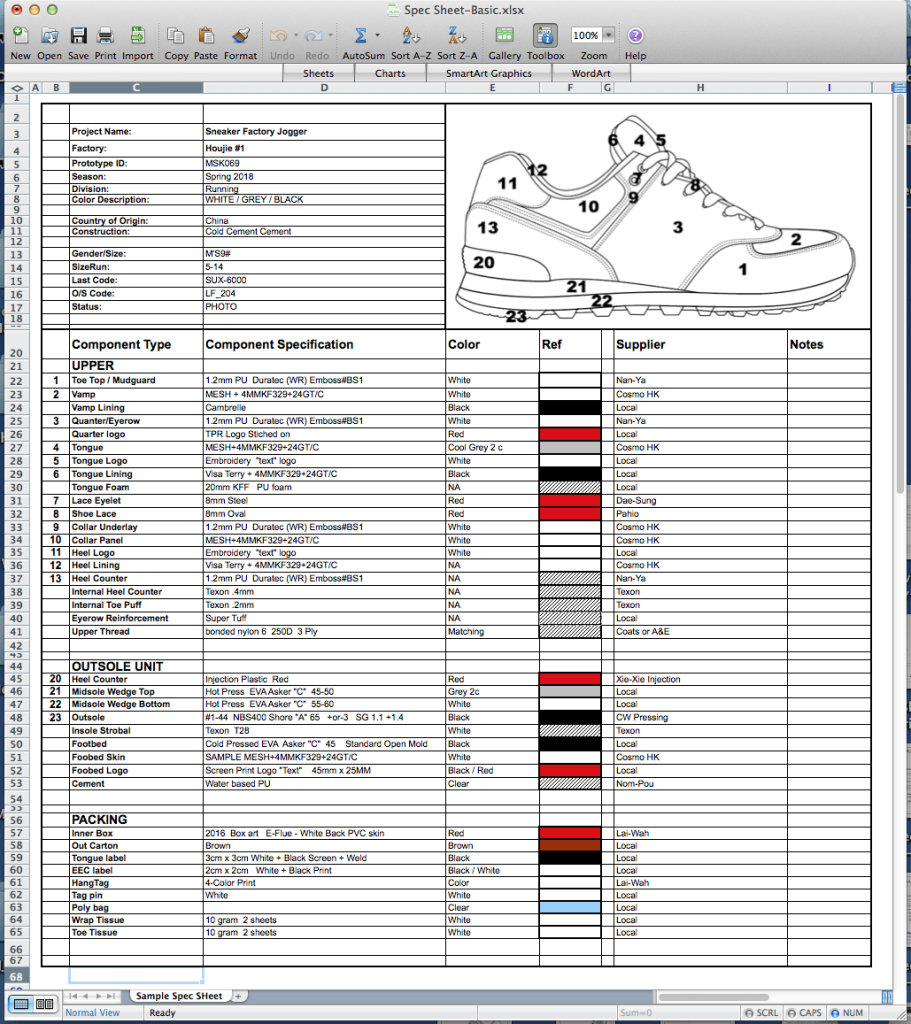The height and width of the screenshot is (1024, 911).
Task: Toggle the CAPS indicator in the status bar
Action: coord(804,1013)
